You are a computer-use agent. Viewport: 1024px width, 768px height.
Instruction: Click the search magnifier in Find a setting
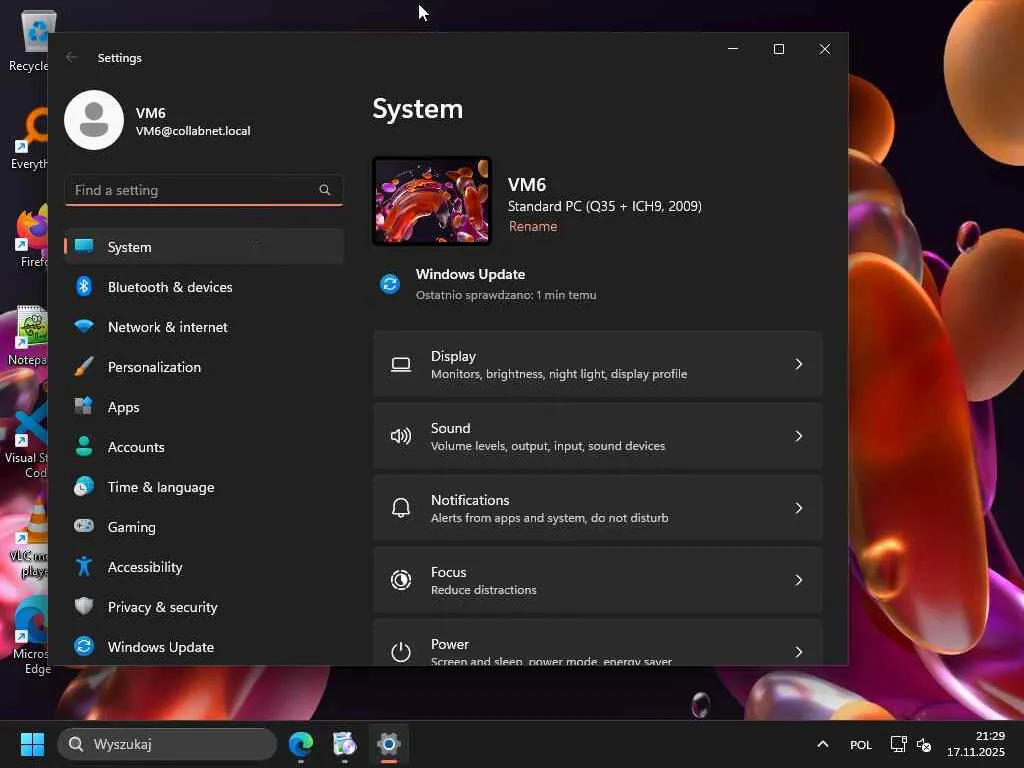(325, 190)
